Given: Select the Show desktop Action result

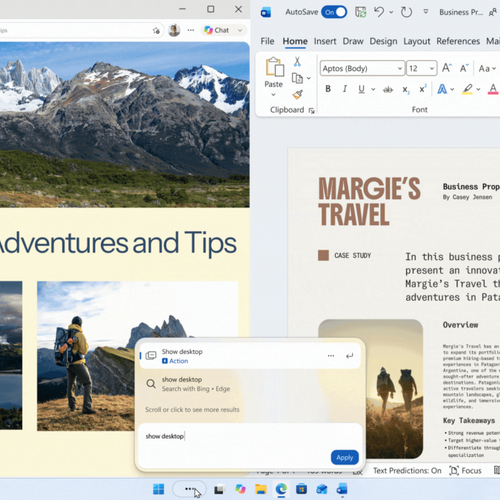Looking at the screenshot, I should tap(250, 356).
